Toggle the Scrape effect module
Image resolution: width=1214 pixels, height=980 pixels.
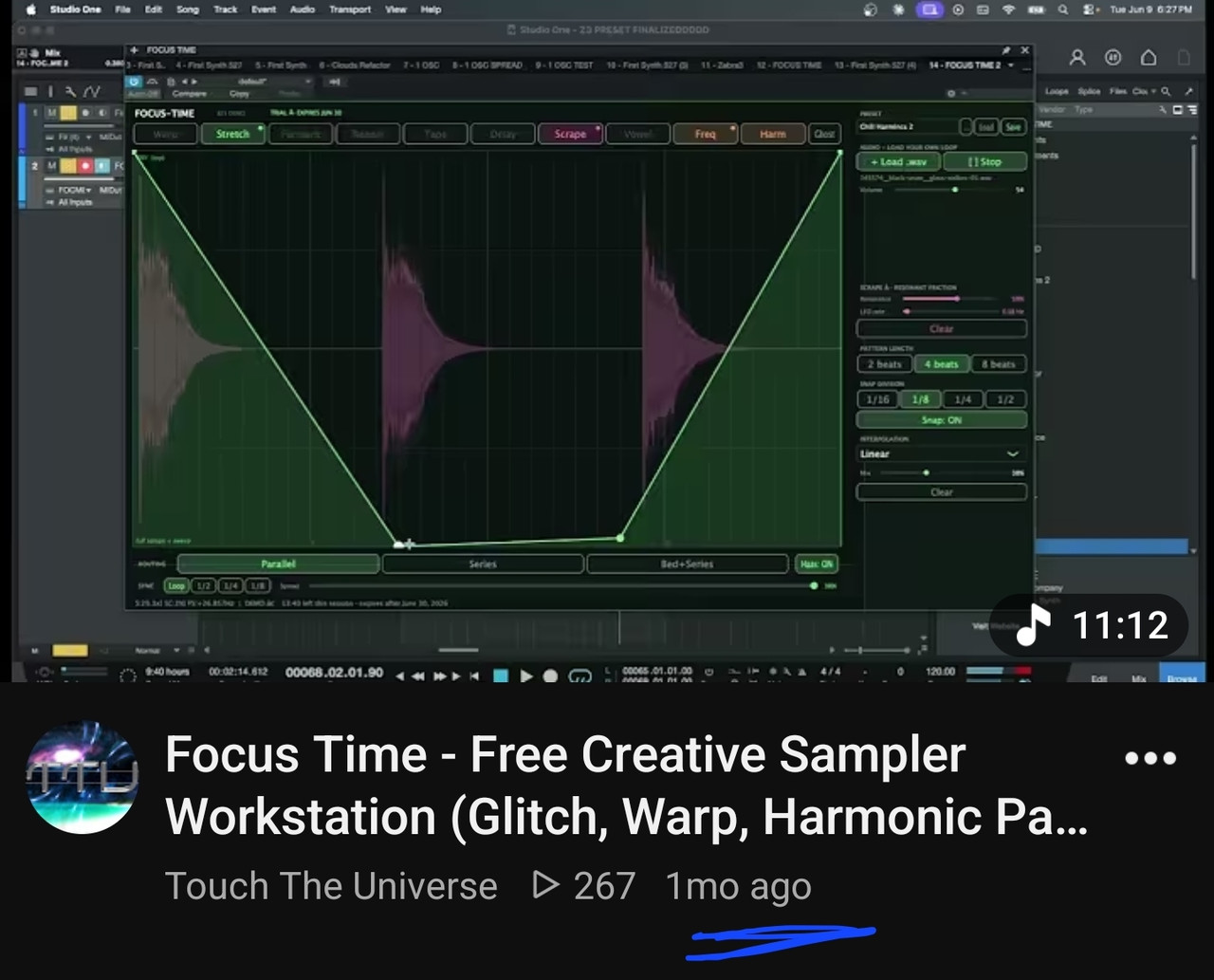pyautogui.click(x=570, y=134)
